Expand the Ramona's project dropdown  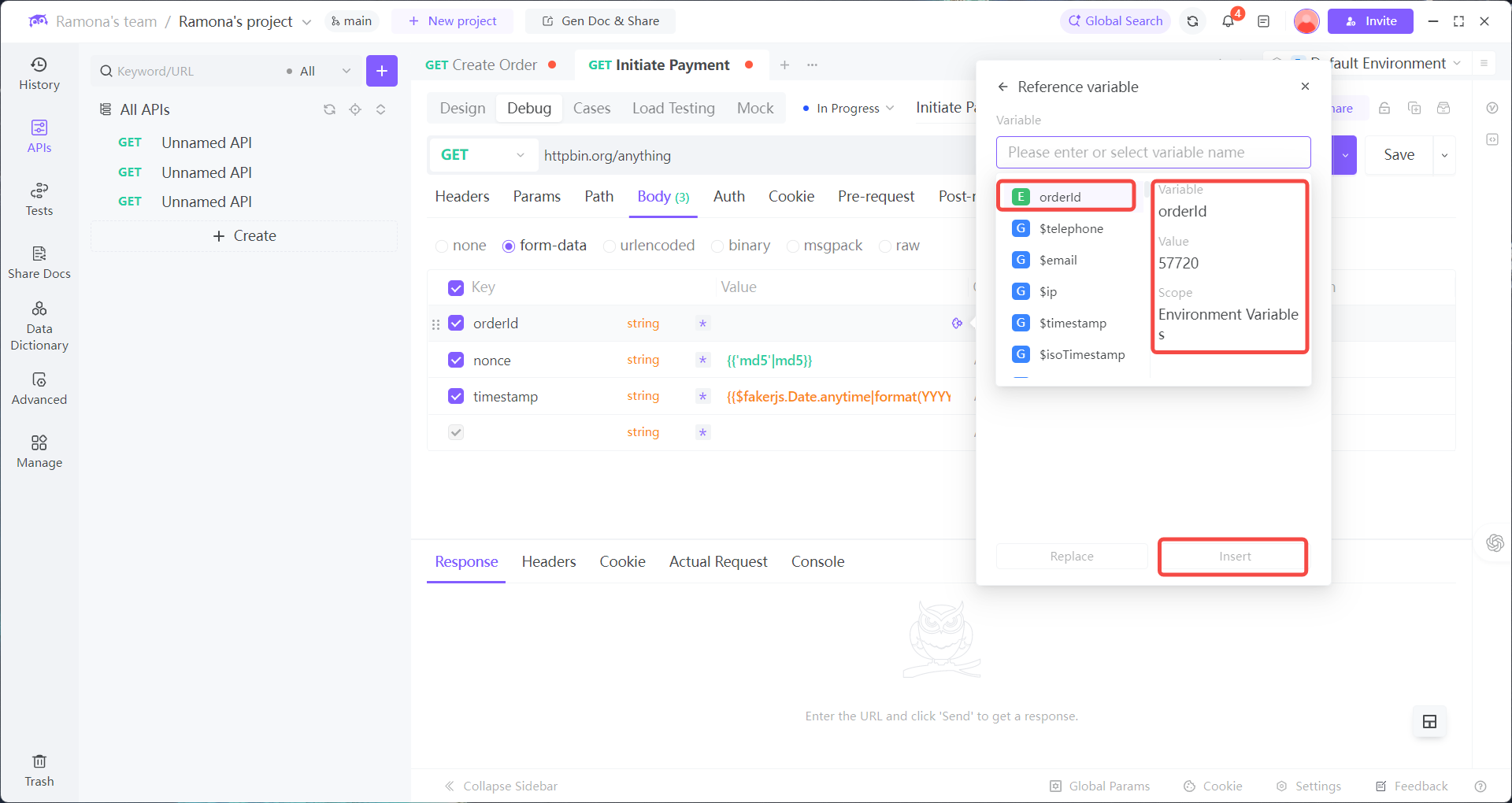pyautogui.click(x=306, y=22)
